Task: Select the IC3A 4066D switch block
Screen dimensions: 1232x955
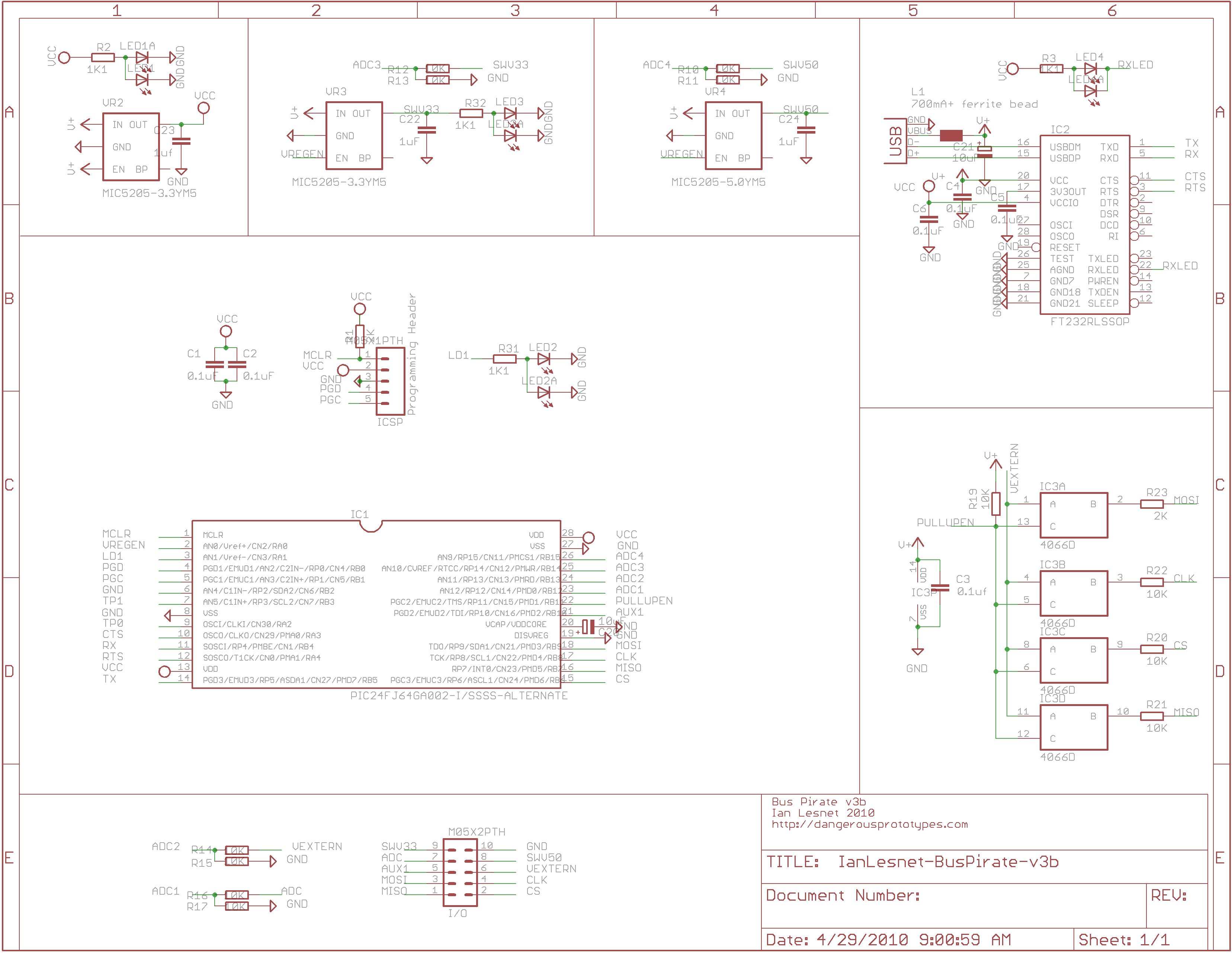Action: [1074, 515]
